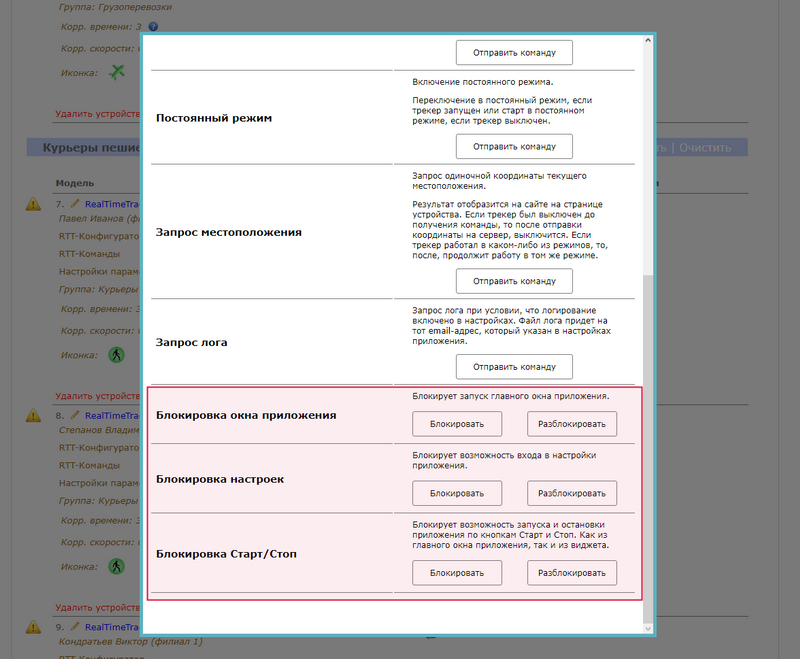Click the green airplane device icon
Viewport: 800px width, 659px height.
point(118,72)
